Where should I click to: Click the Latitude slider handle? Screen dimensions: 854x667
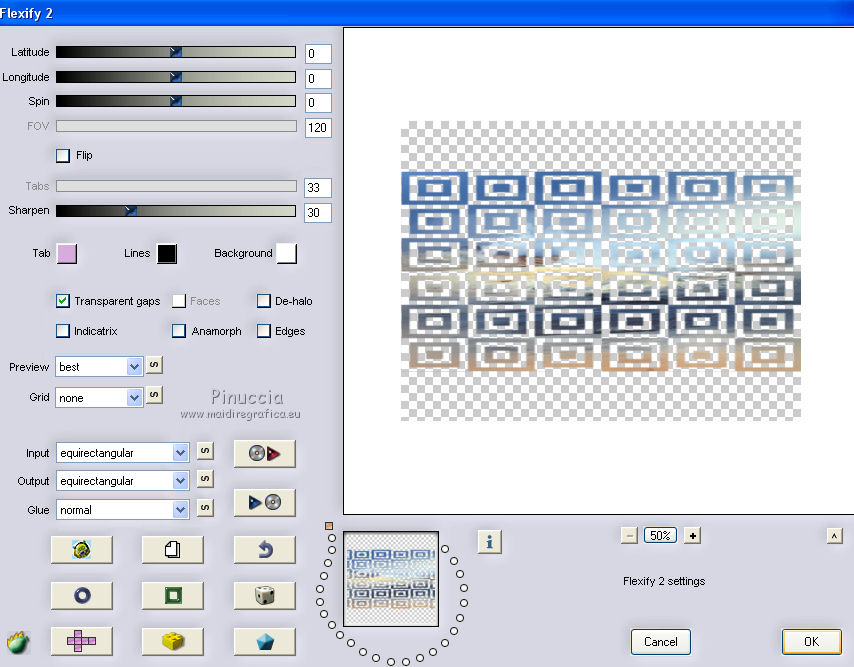[175, 52]
